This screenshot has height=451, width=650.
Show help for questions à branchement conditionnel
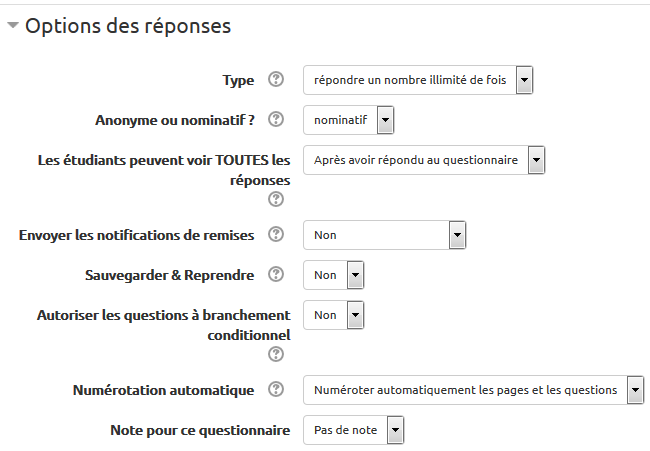277,354
